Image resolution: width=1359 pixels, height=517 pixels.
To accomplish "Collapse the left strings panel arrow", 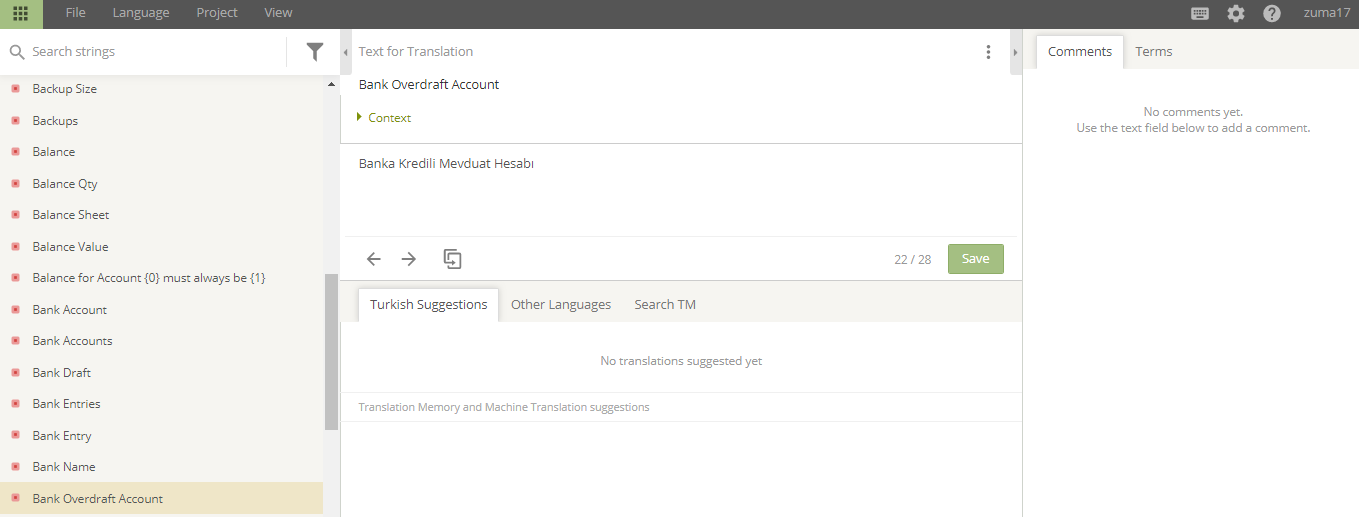I will pos(346,52).
